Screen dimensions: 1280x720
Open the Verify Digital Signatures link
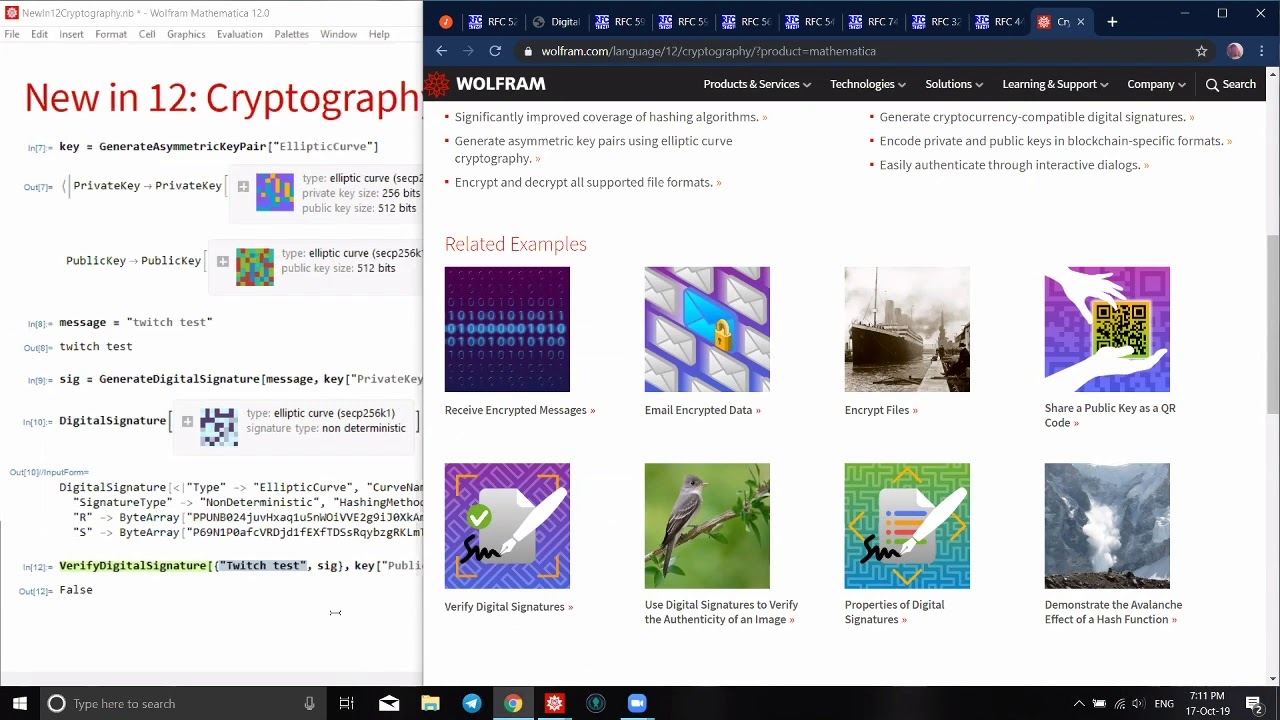click(509, 607)
